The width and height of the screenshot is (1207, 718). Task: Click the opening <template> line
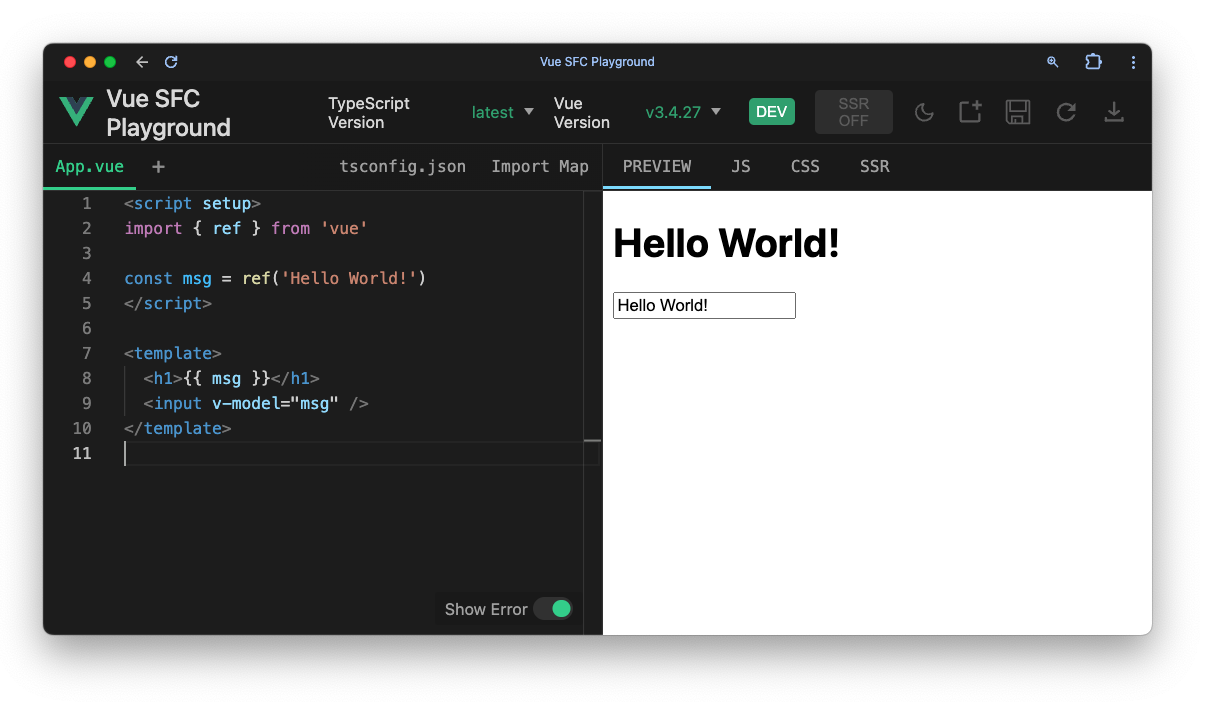(x=172, y=354)
